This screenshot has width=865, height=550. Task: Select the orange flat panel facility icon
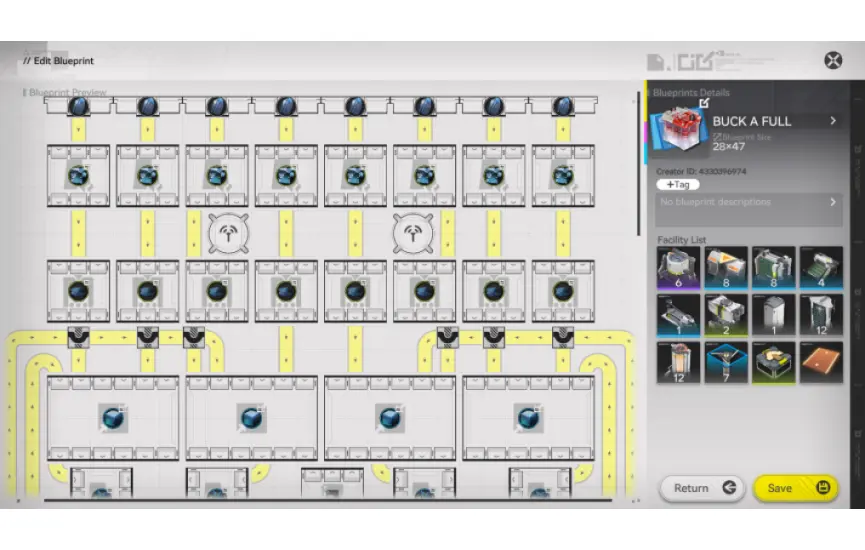tap(820, 363)
